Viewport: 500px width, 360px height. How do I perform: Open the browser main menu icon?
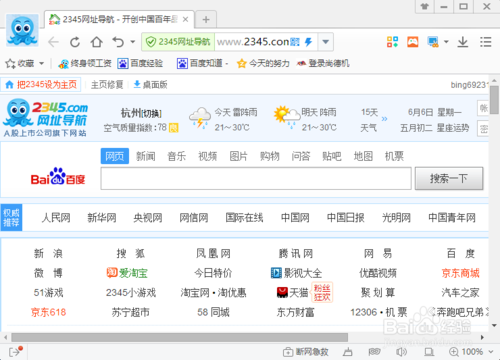[x=486, y=42]
